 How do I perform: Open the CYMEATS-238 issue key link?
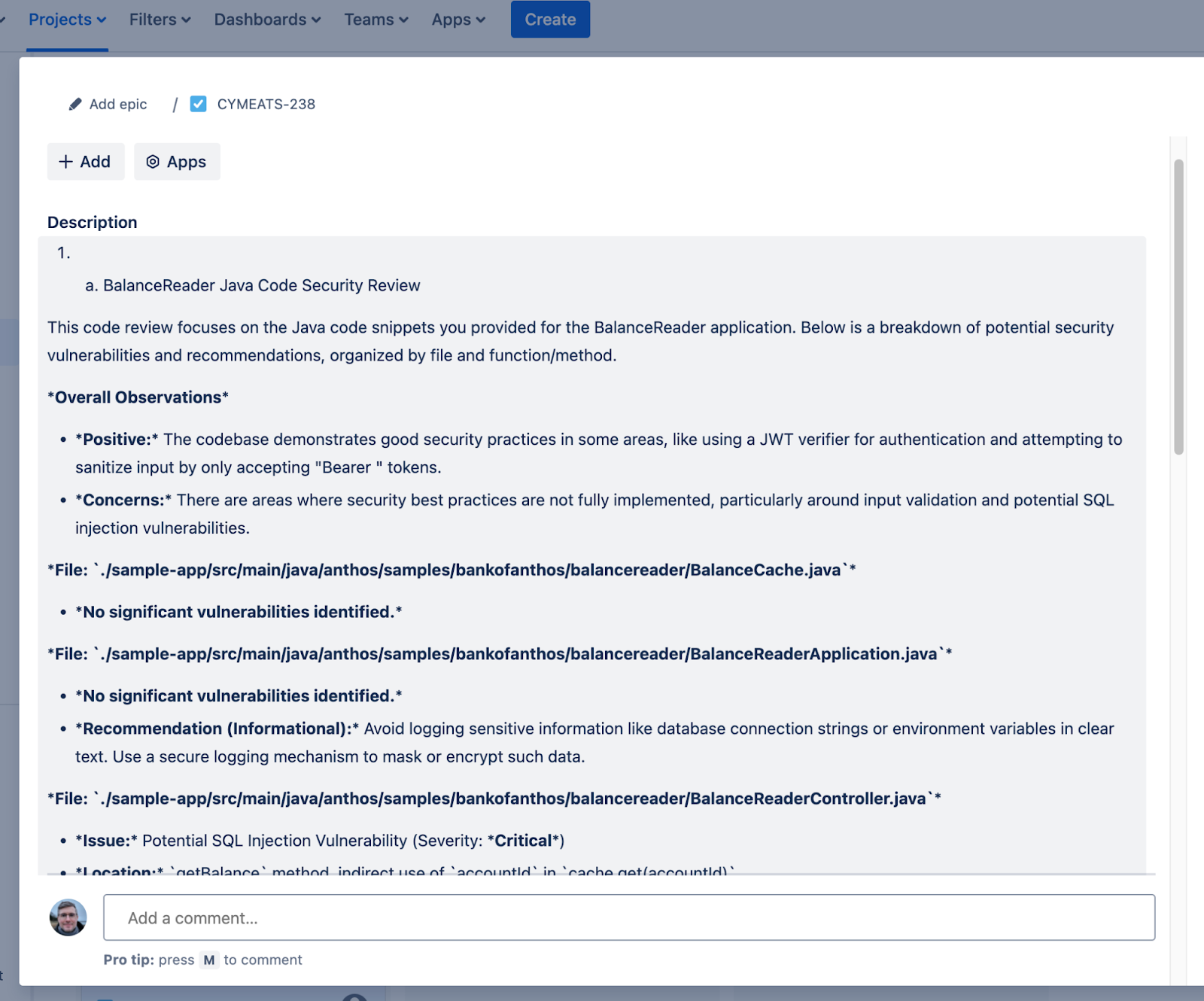tap(266, 105)
